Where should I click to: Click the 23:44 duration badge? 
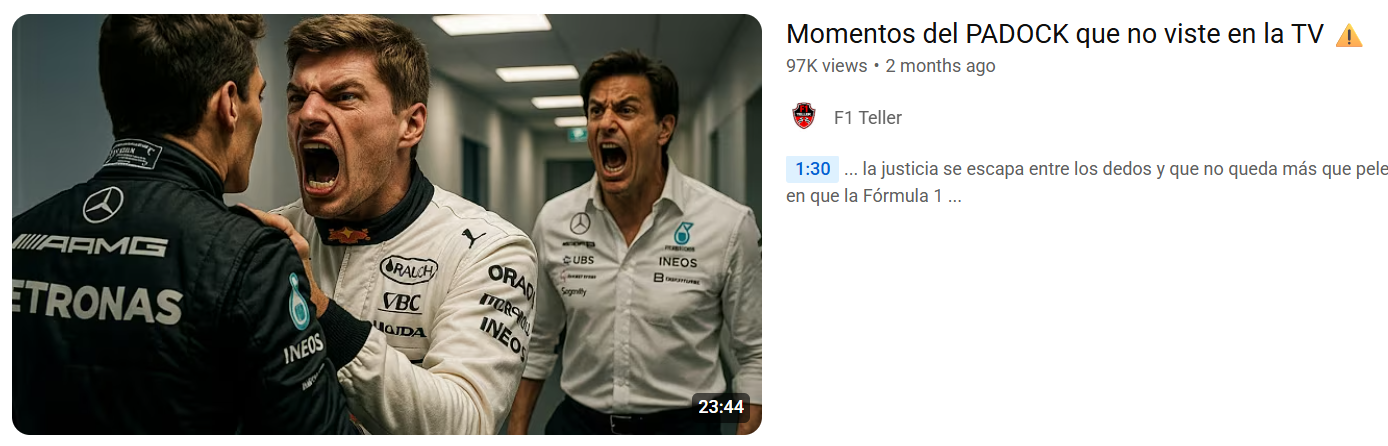point(721,407)
